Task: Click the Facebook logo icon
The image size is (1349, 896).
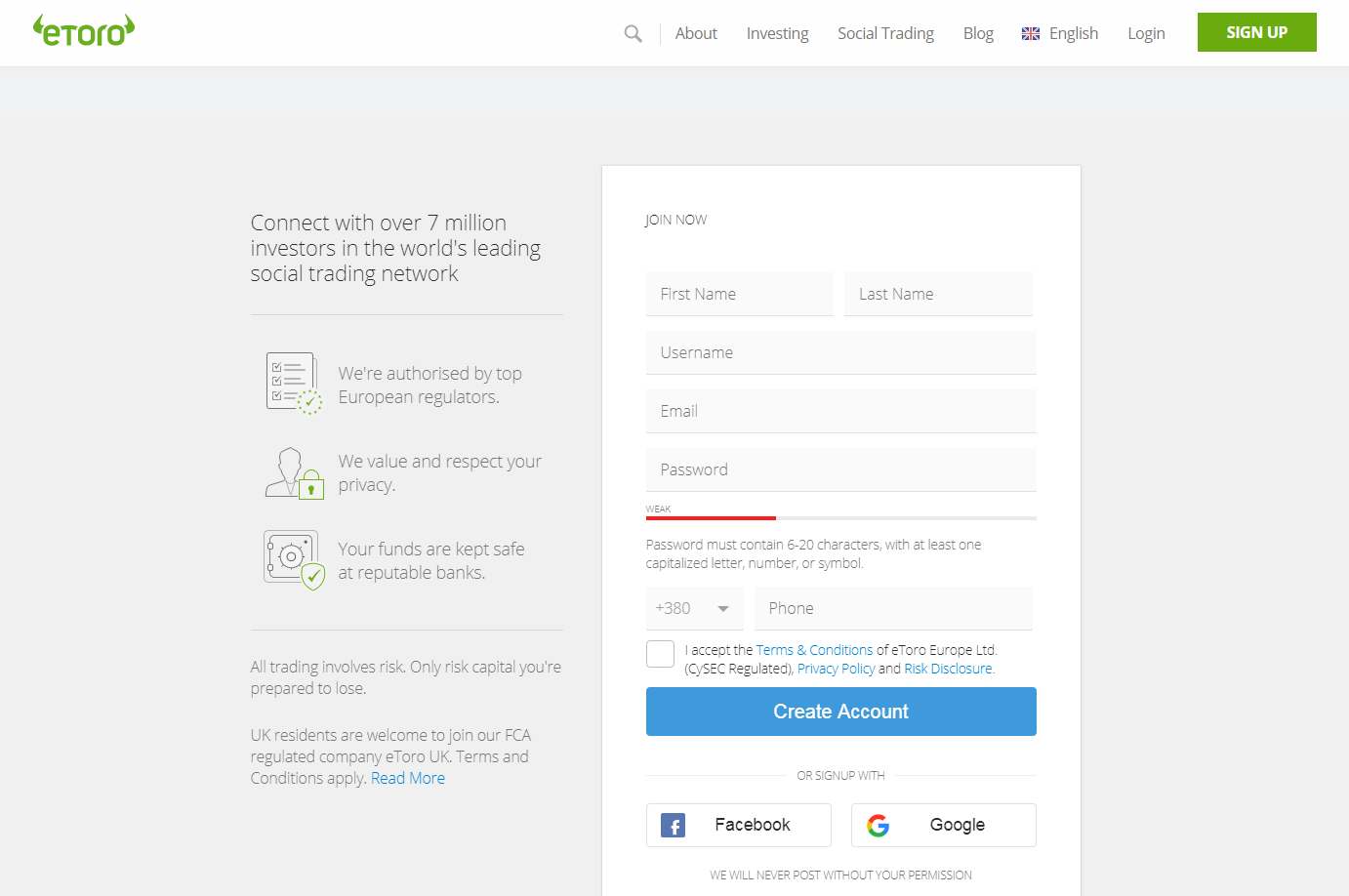Action: pyautogui.click(x=674, y=826)
